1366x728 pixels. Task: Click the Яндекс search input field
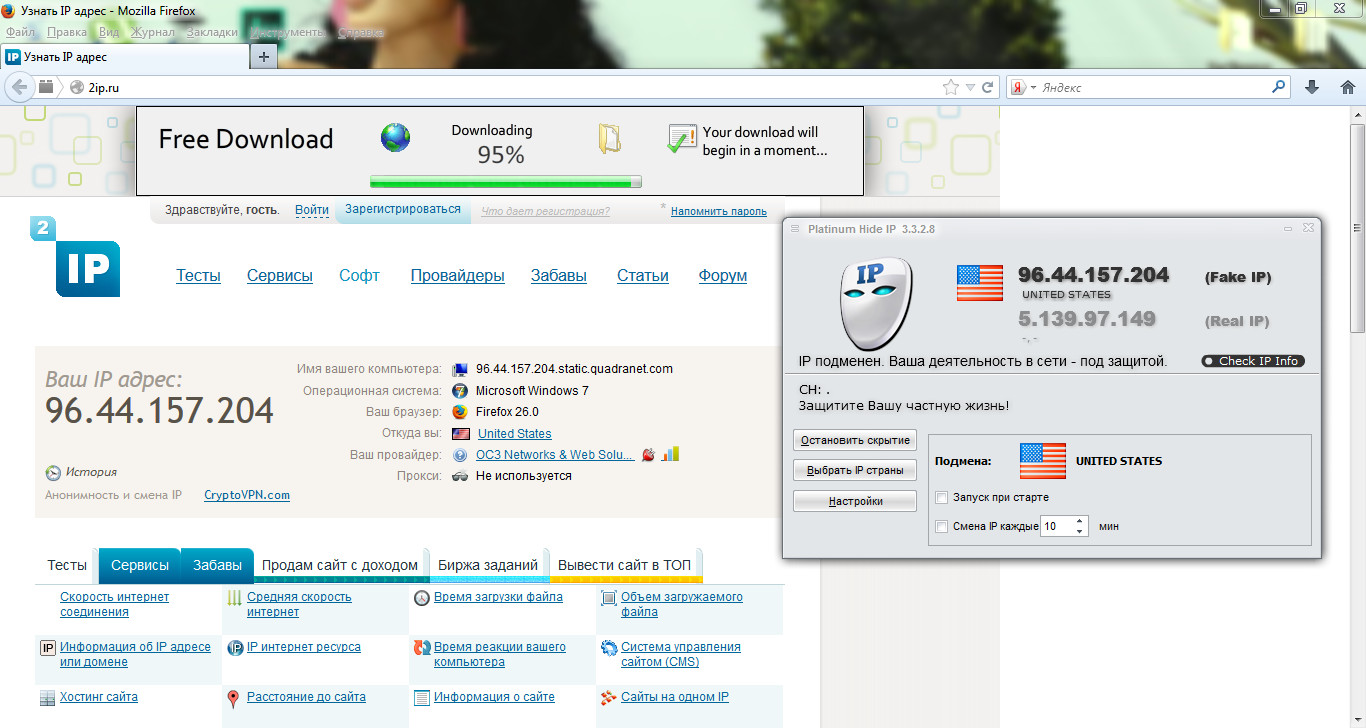click(1155, 88)
